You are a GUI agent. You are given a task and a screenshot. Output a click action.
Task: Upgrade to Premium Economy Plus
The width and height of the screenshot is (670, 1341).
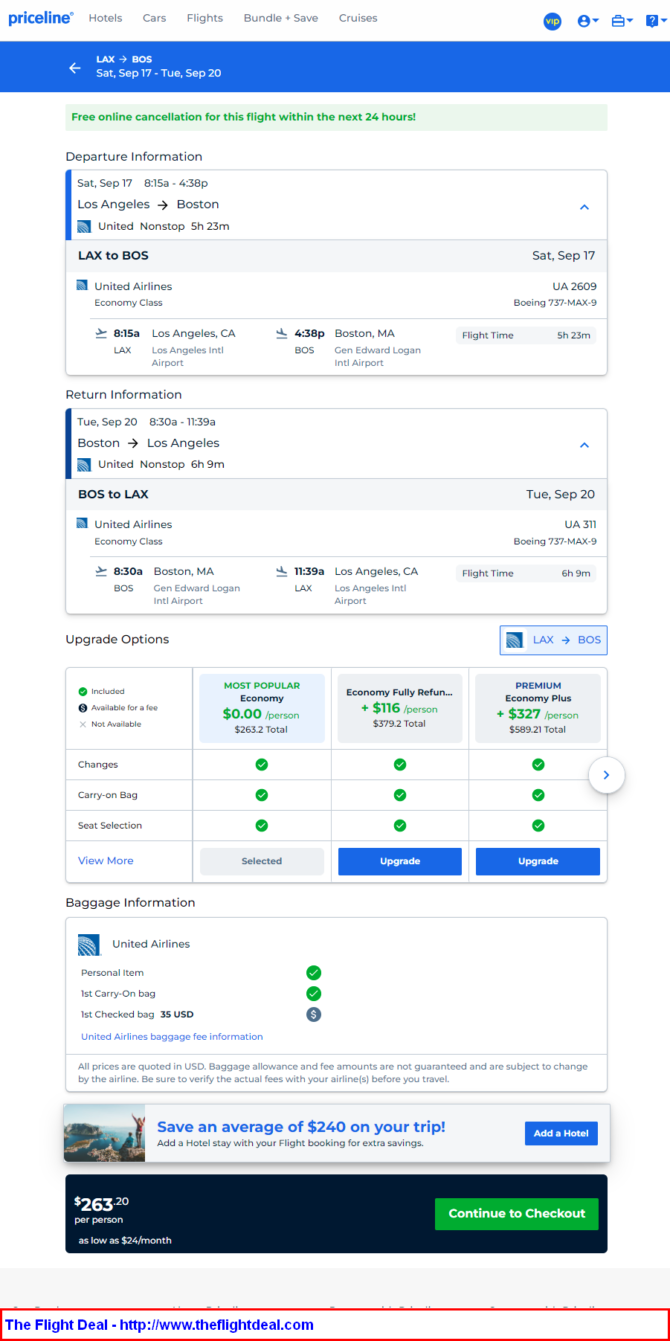click(x=538, y=861)
